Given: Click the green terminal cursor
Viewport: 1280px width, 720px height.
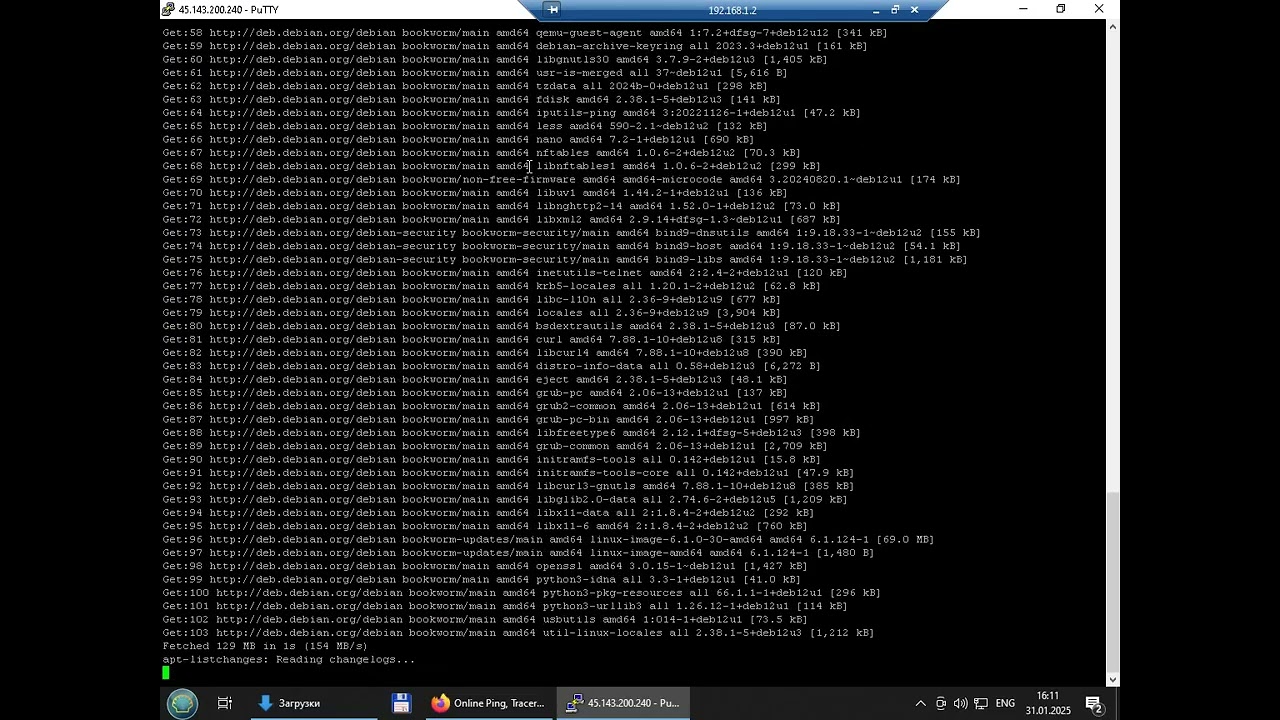Looking at the screenshot, I should pyautogui.click(x=166, y=673).
